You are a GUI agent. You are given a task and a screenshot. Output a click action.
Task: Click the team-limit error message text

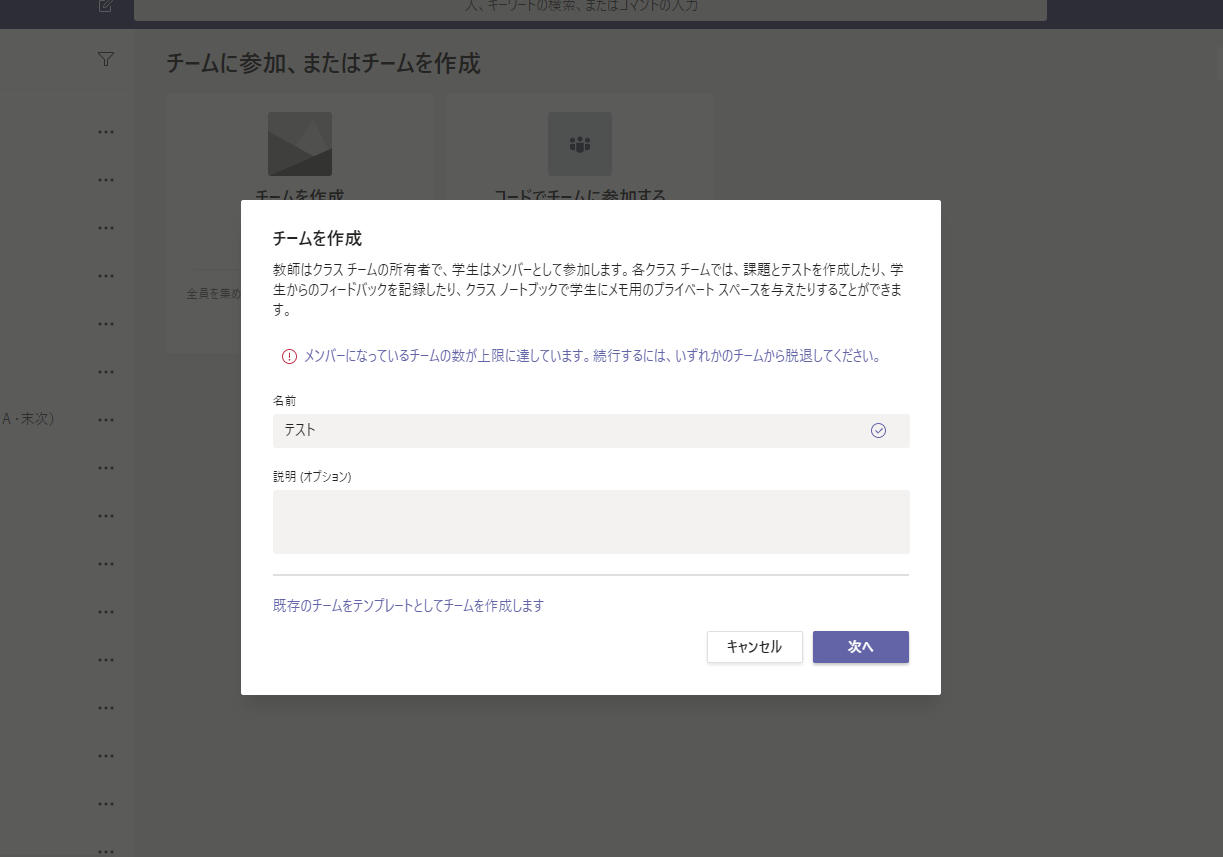[592, 356]
